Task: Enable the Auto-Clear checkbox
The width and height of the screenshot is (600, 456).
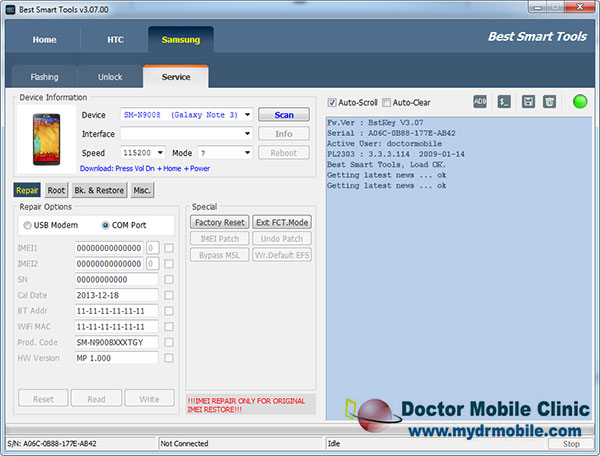Action: 386,103
